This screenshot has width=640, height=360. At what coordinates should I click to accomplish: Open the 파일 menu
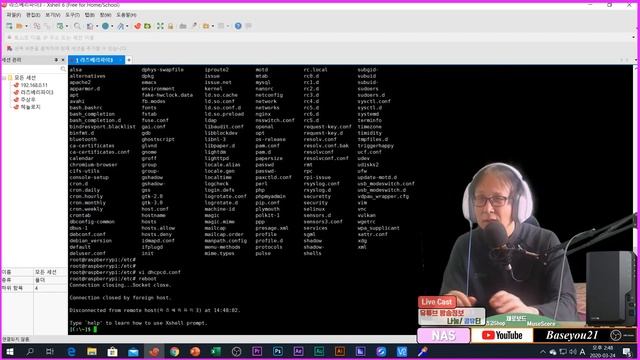click(x=13, y=15)
